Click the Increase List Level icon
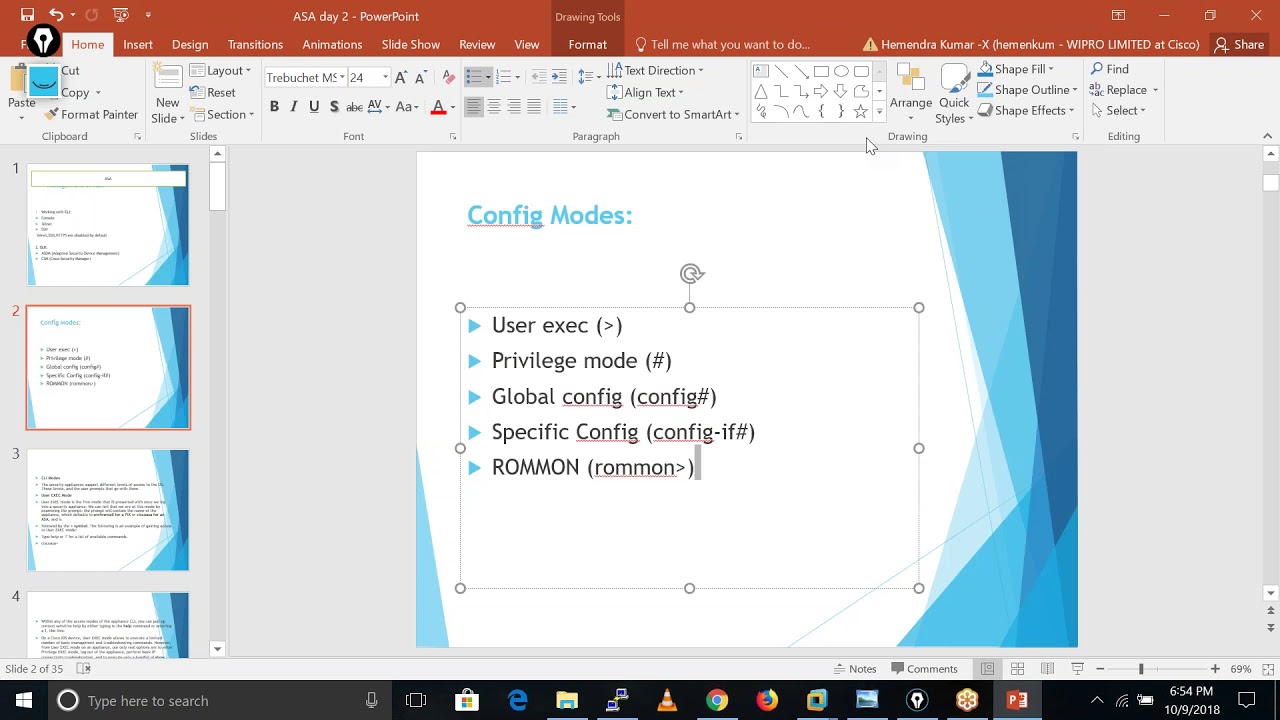This screenshot has width=1280, height=720. (x=558, y=77)
